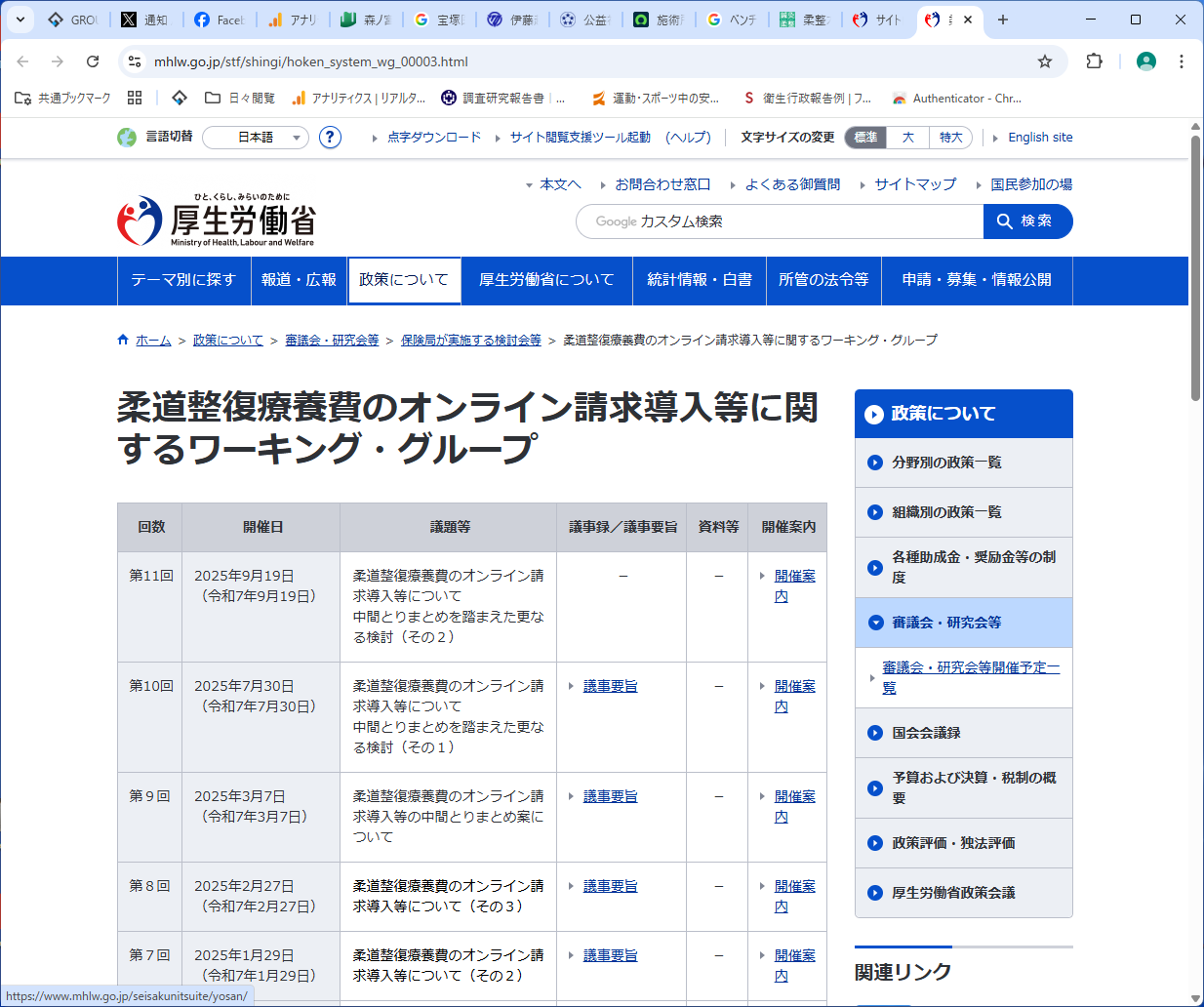The width and height of the screenshot is (1204, 1007).
Task: Click the Google カスタム検索 input field
Action: click(x=781, y=222)
